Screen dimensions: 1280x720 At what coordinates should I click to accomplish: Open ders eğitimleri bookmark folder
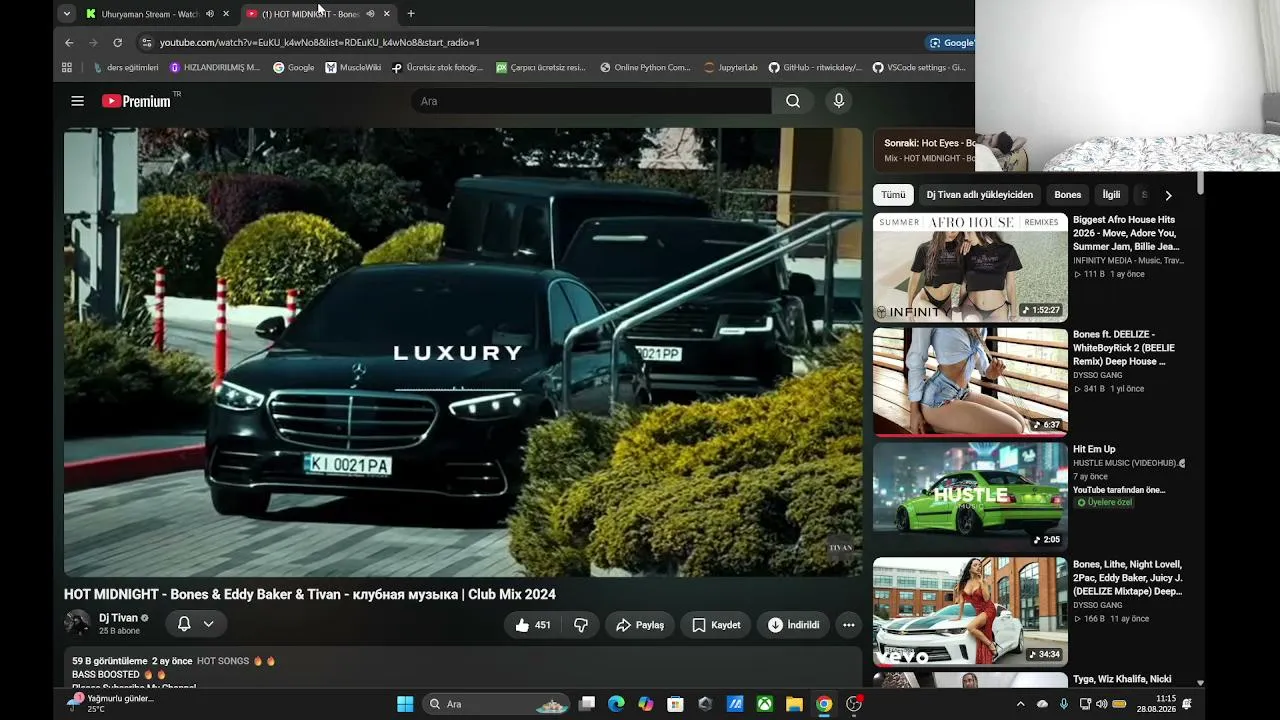(x=126, y=68)
